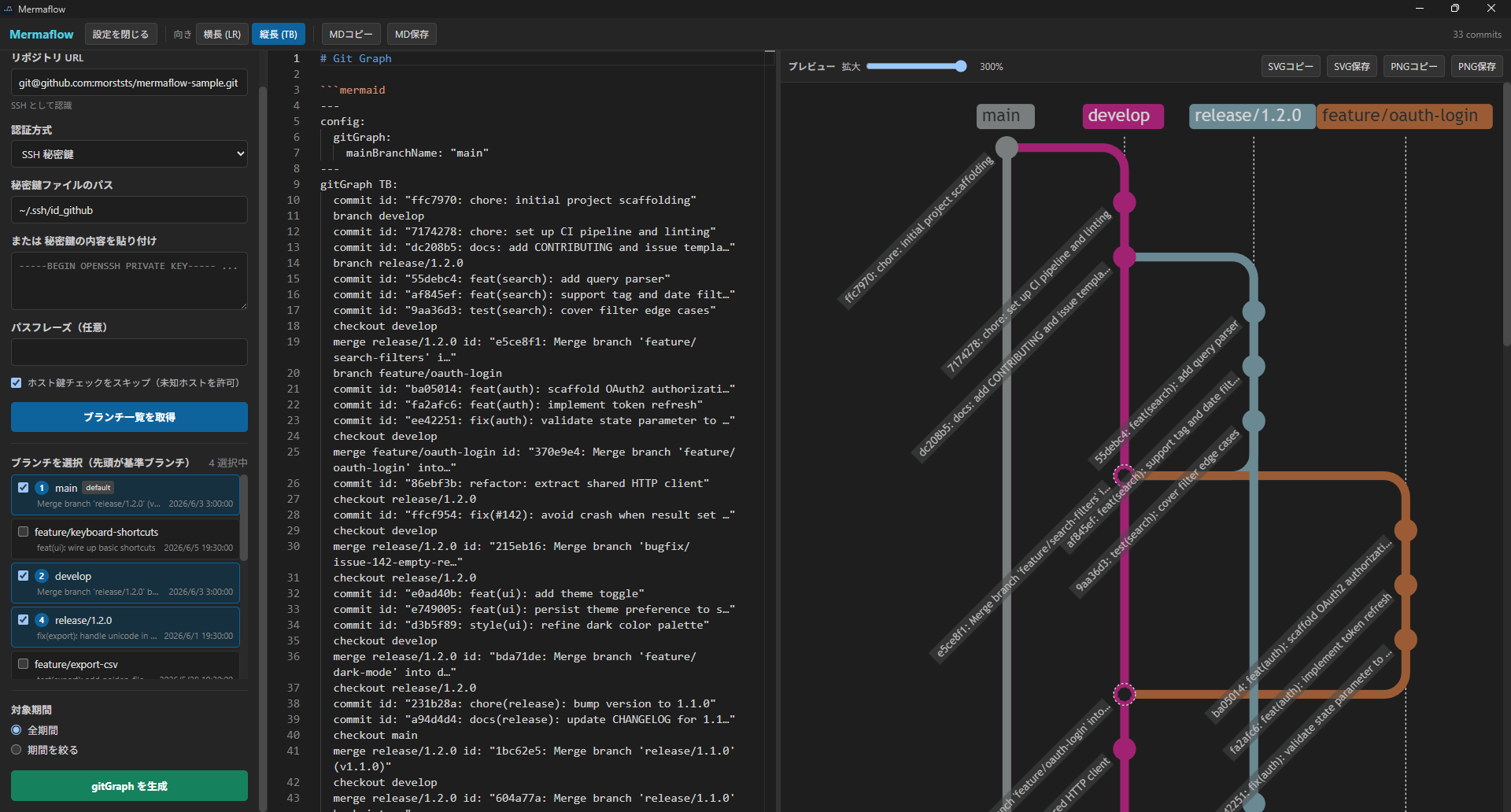
Task: Close the settings panel with 設定を閉じる
Action: pyautogui.click(x=120, y=35)
